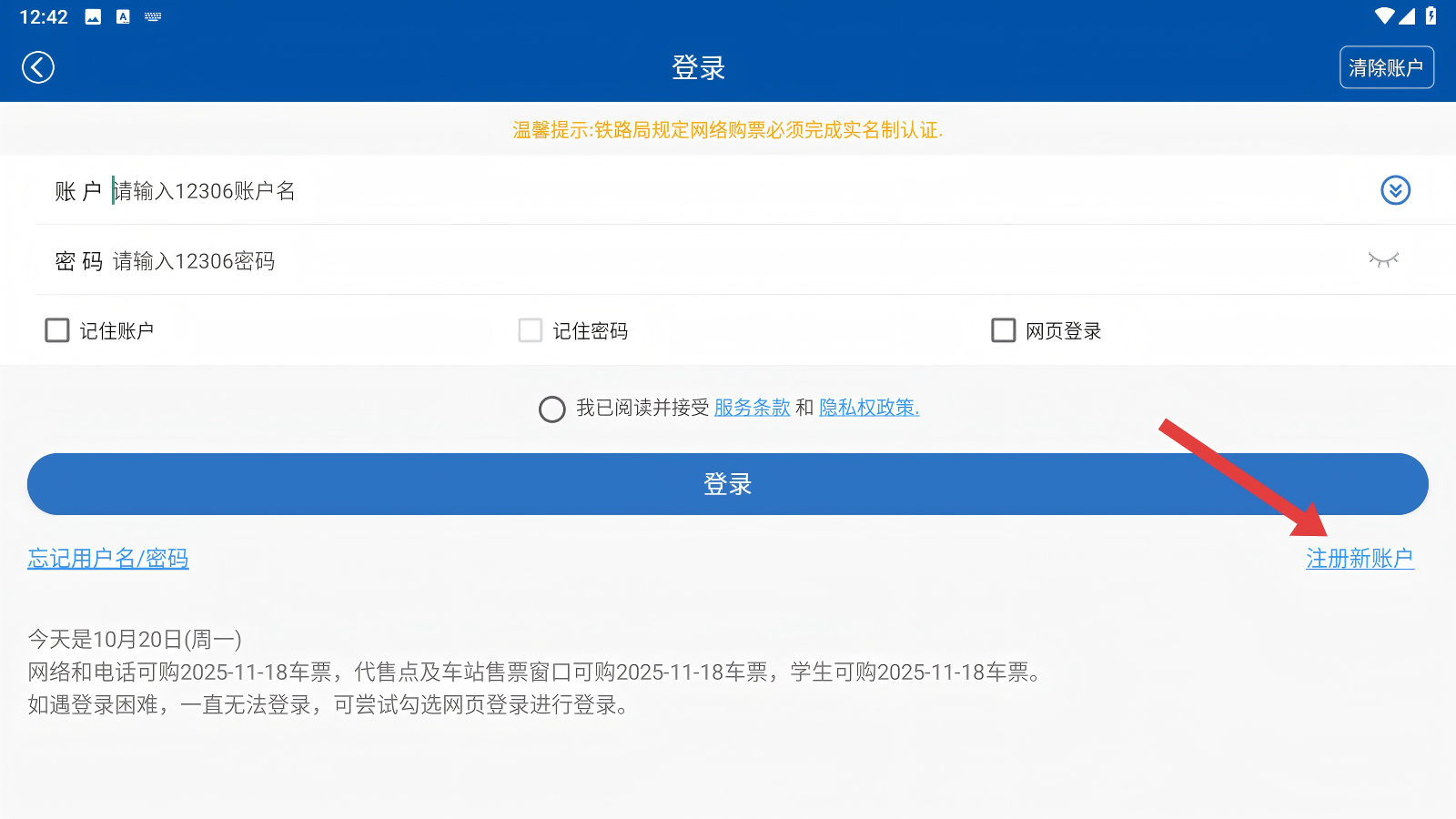Focus the 12306 account name field

tap(728, 191)
